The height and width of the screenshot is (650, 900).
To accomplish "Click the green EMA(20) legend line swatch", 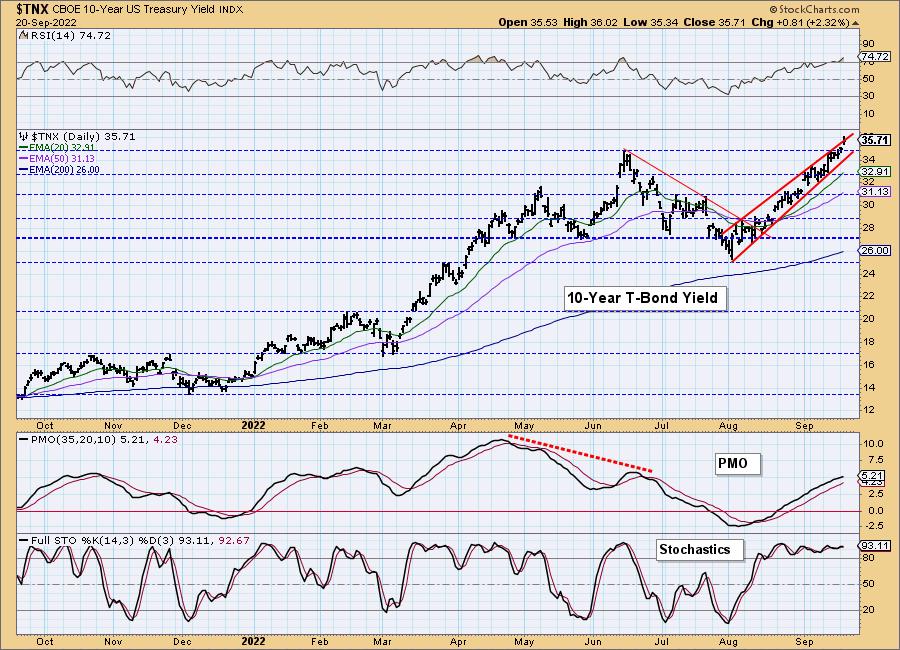I will [24, 148].
